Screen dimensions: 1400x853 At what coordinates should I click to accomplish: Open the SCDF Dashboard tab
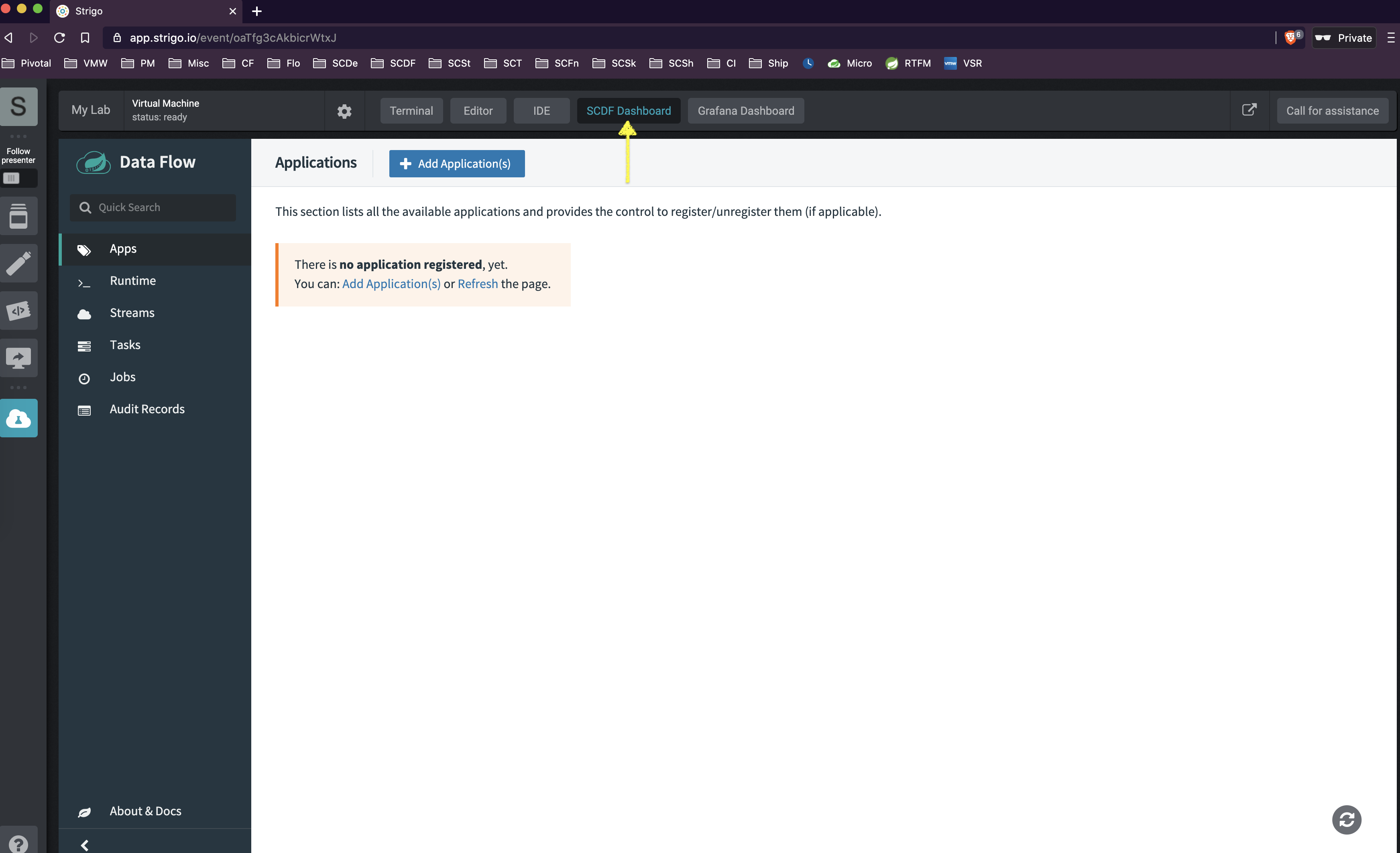[x=628, y=110]
